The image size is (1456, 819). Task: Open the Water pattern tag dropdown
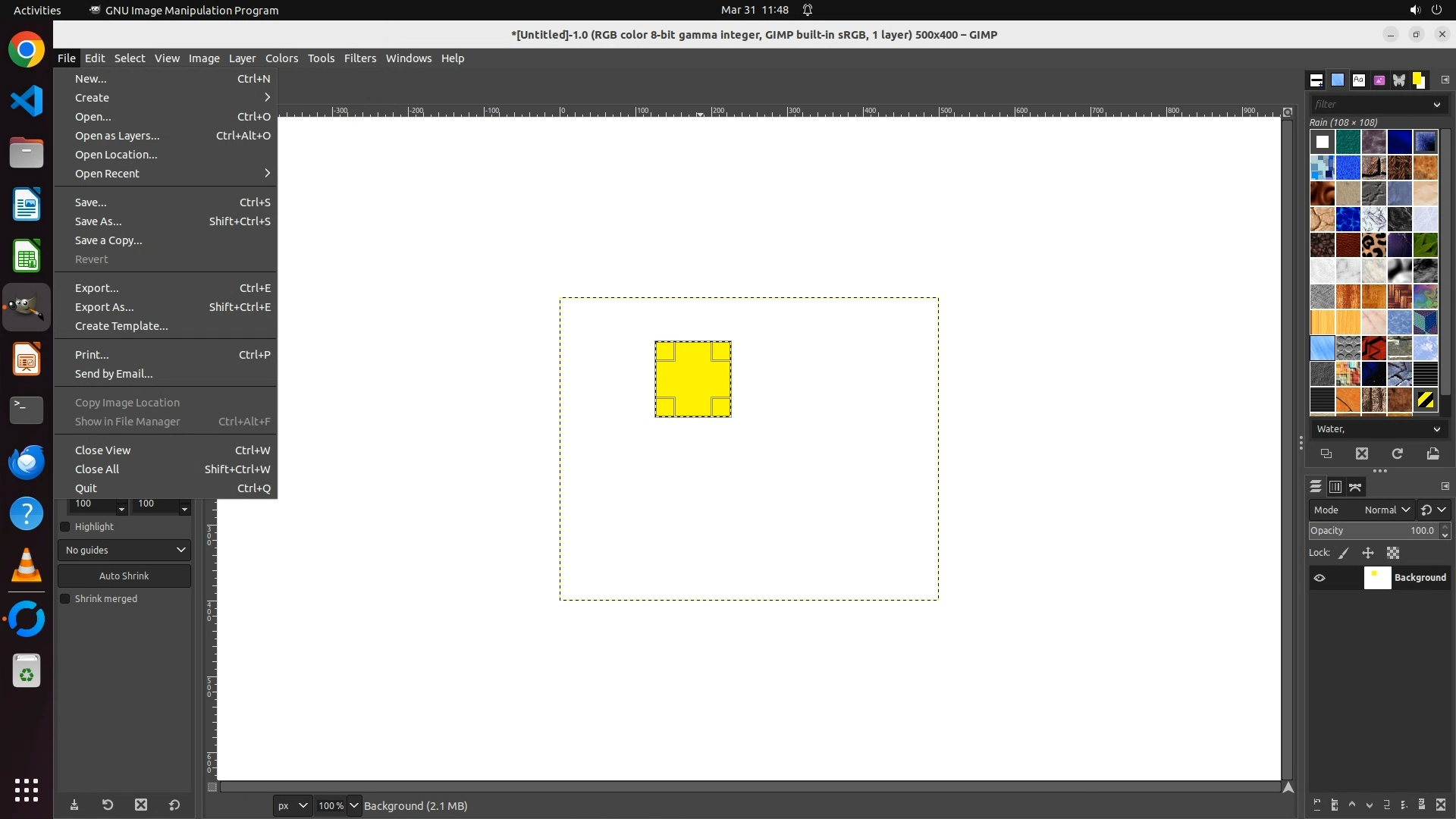coord(1436,429)
